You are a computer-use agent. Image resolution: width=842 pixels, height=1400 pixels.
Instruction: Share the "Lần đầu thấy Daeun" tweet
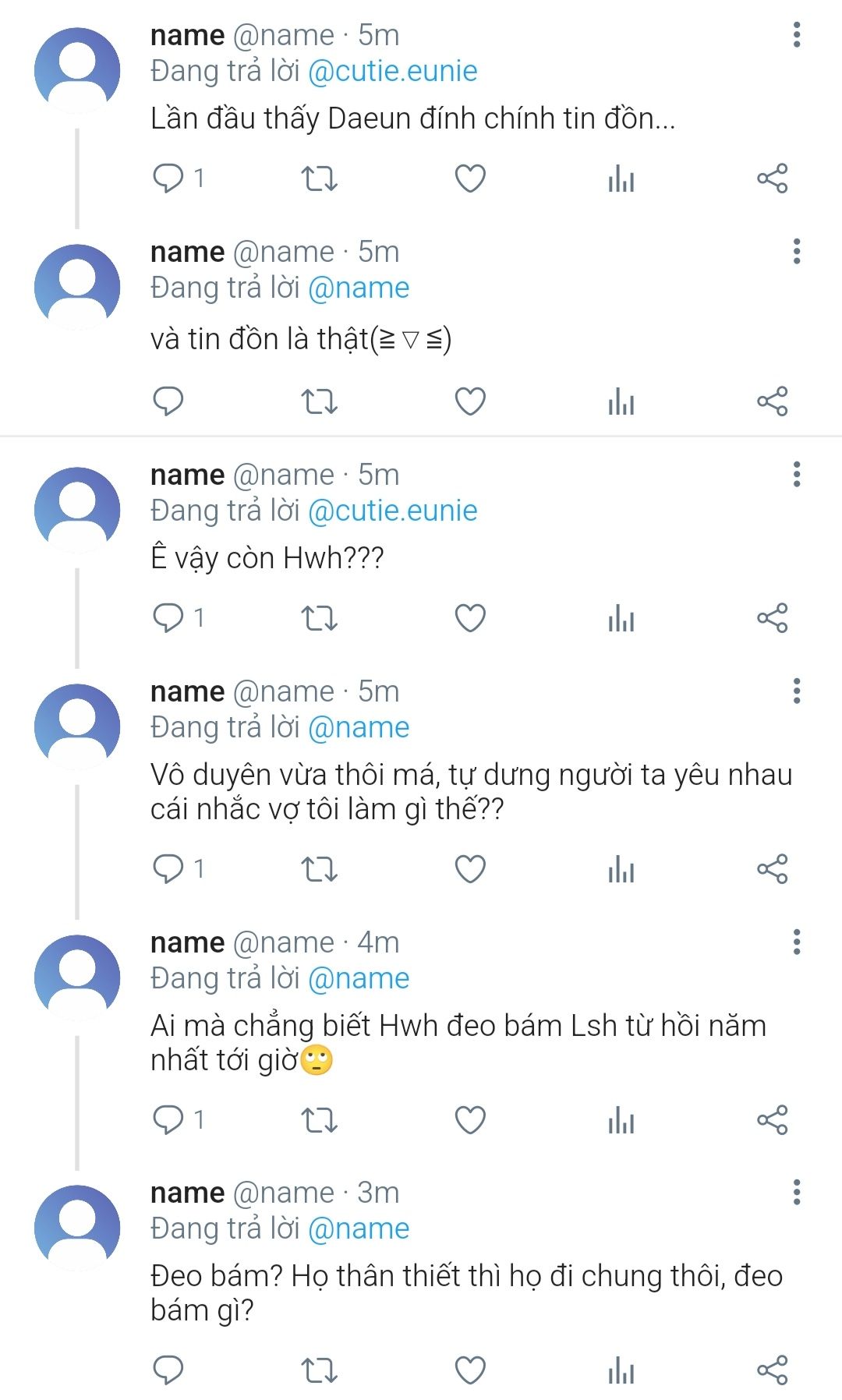click(772, 179)
